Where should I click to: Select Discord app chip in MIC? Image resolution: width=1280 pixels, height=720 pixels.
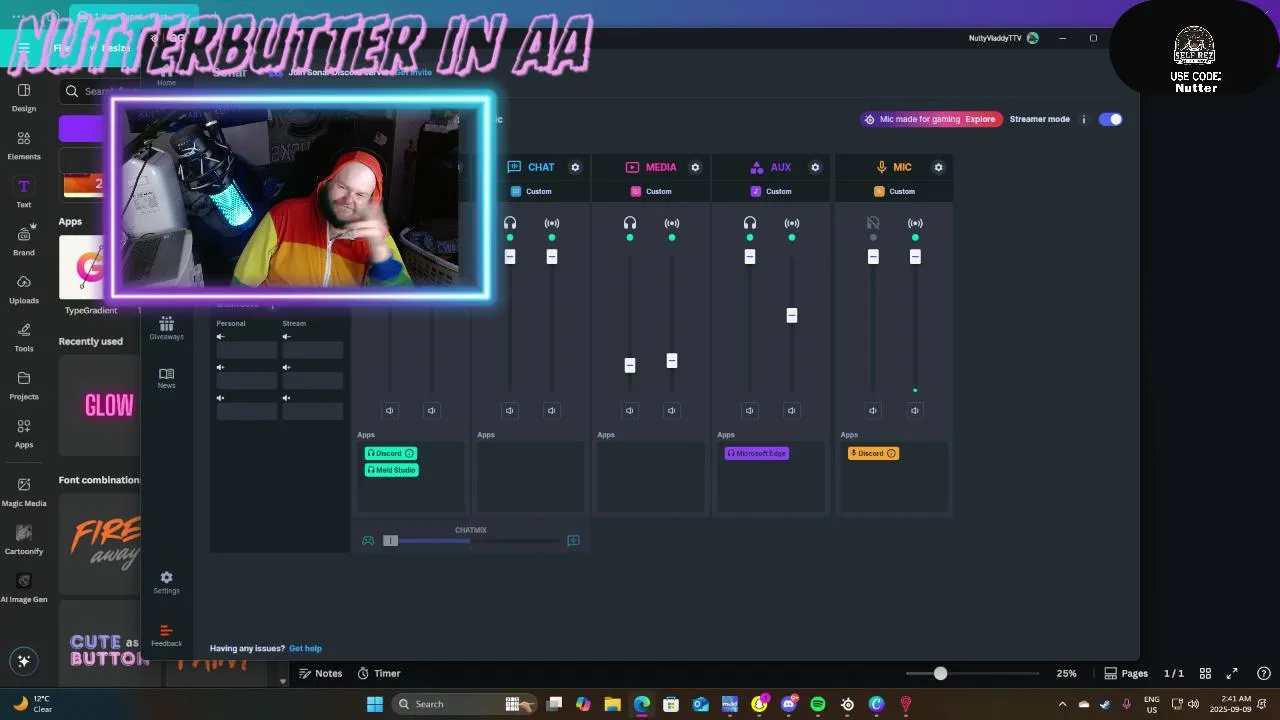(x=873, y=453)
